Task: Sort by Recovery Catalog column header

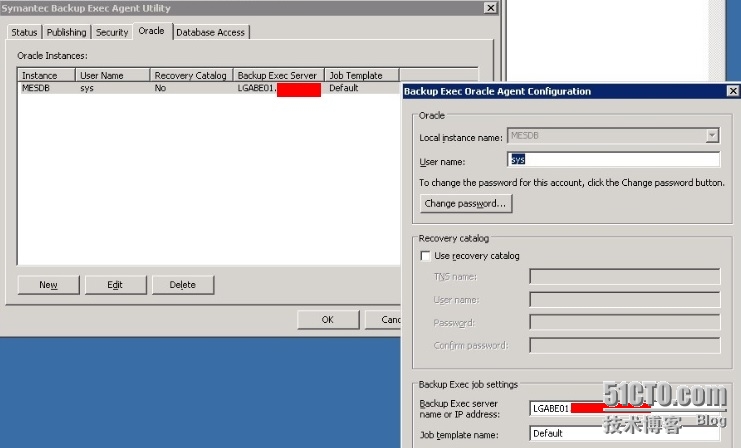Action: 191,75
